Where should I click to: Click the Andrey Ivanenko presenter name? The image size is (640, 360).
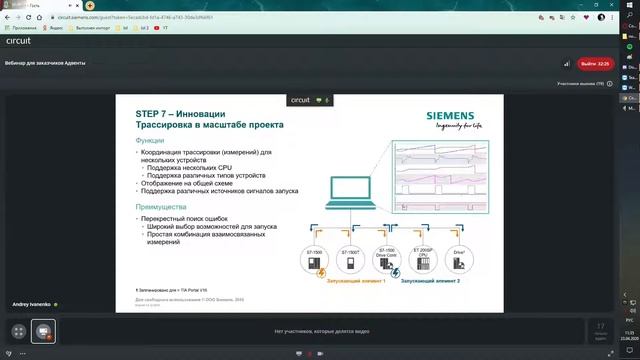[31, 304]
